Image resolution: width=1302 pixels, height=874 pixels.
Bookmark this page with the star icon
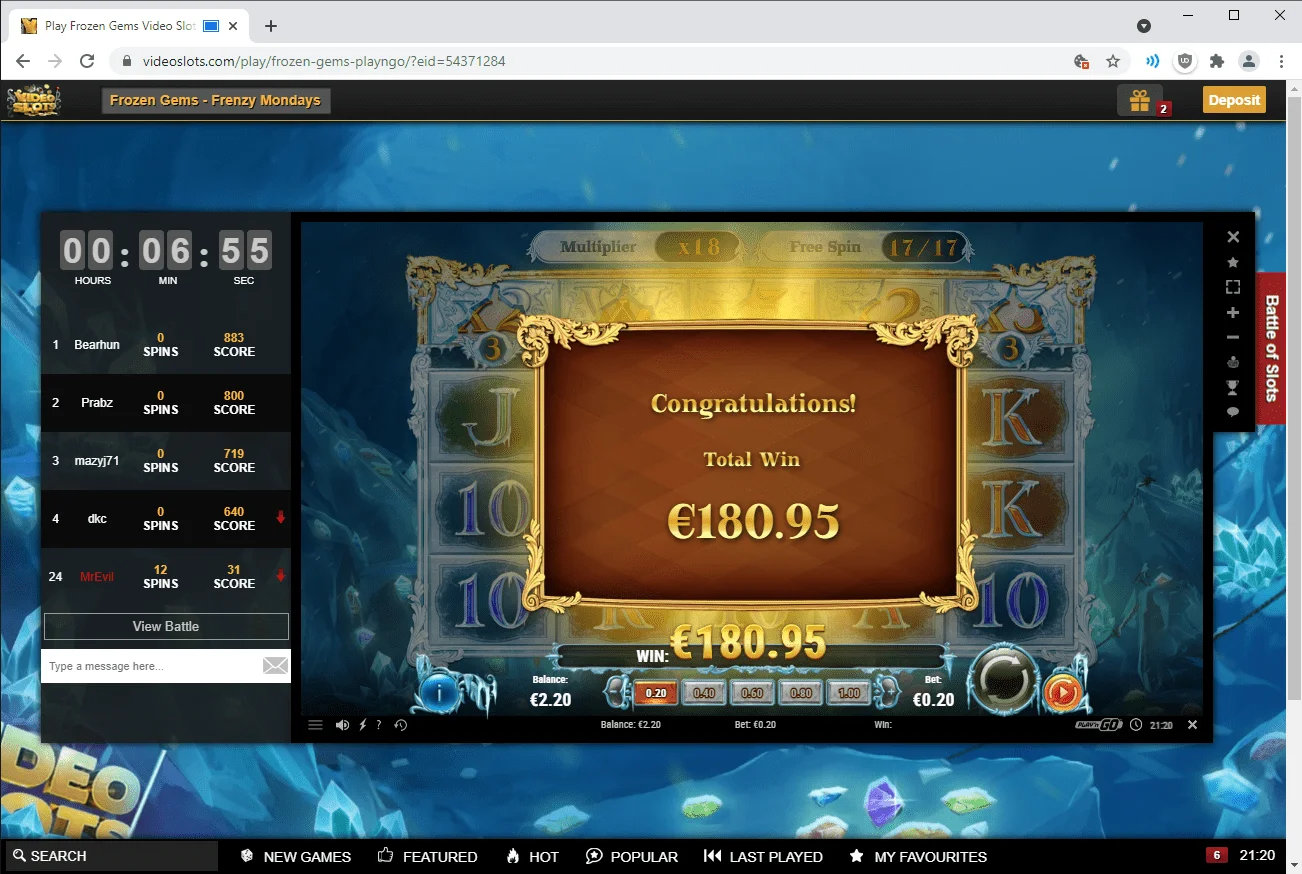[x=1113, y=61]
